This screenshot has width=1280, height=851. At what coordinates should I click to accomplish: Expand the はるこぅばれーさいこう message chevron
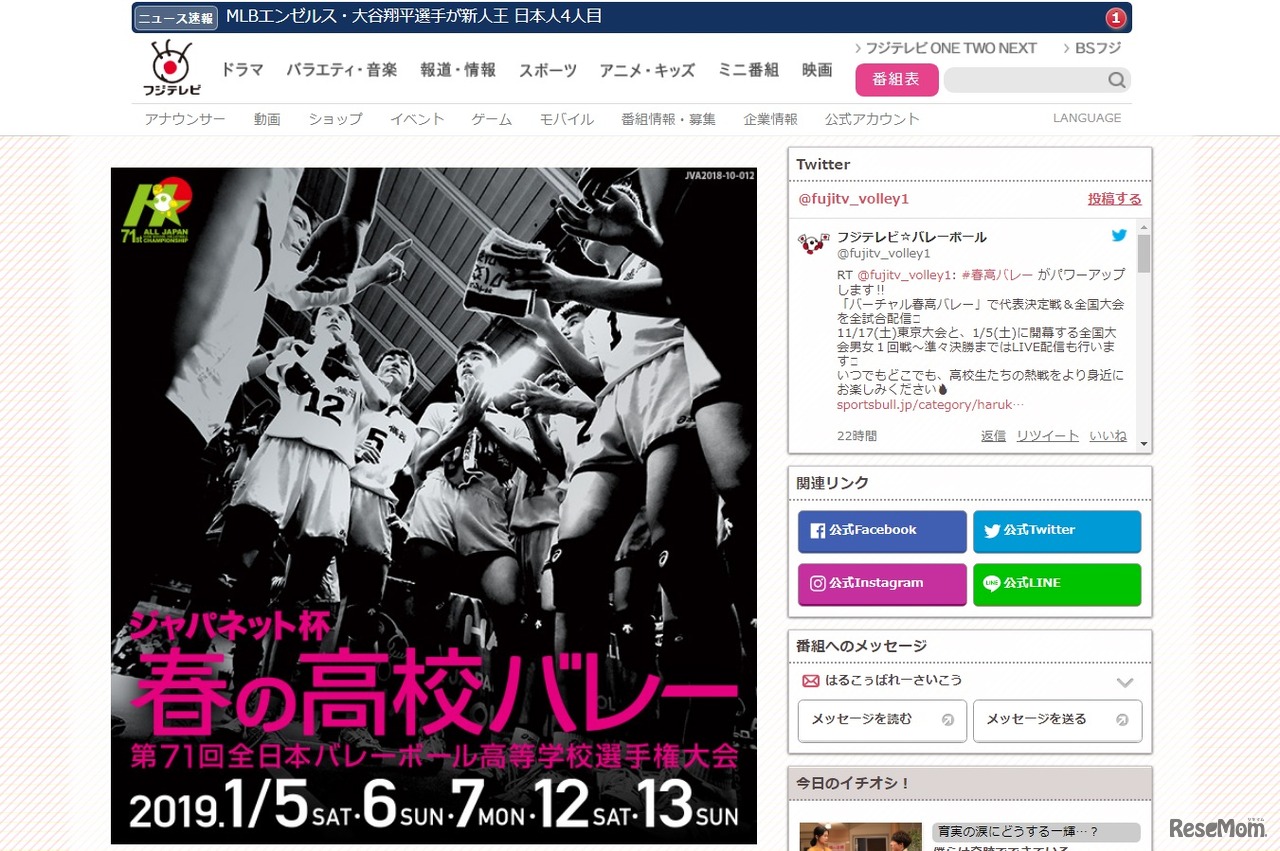(1125, 682)
